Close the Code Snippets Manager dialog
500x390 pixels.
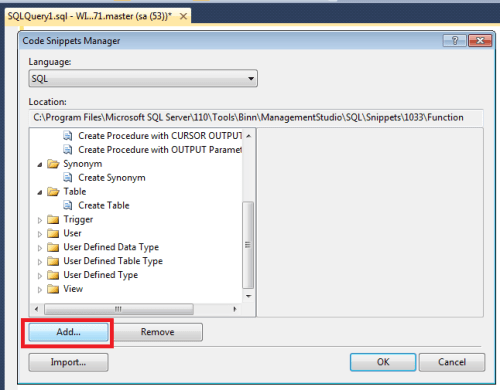click(x=480, y=41)
